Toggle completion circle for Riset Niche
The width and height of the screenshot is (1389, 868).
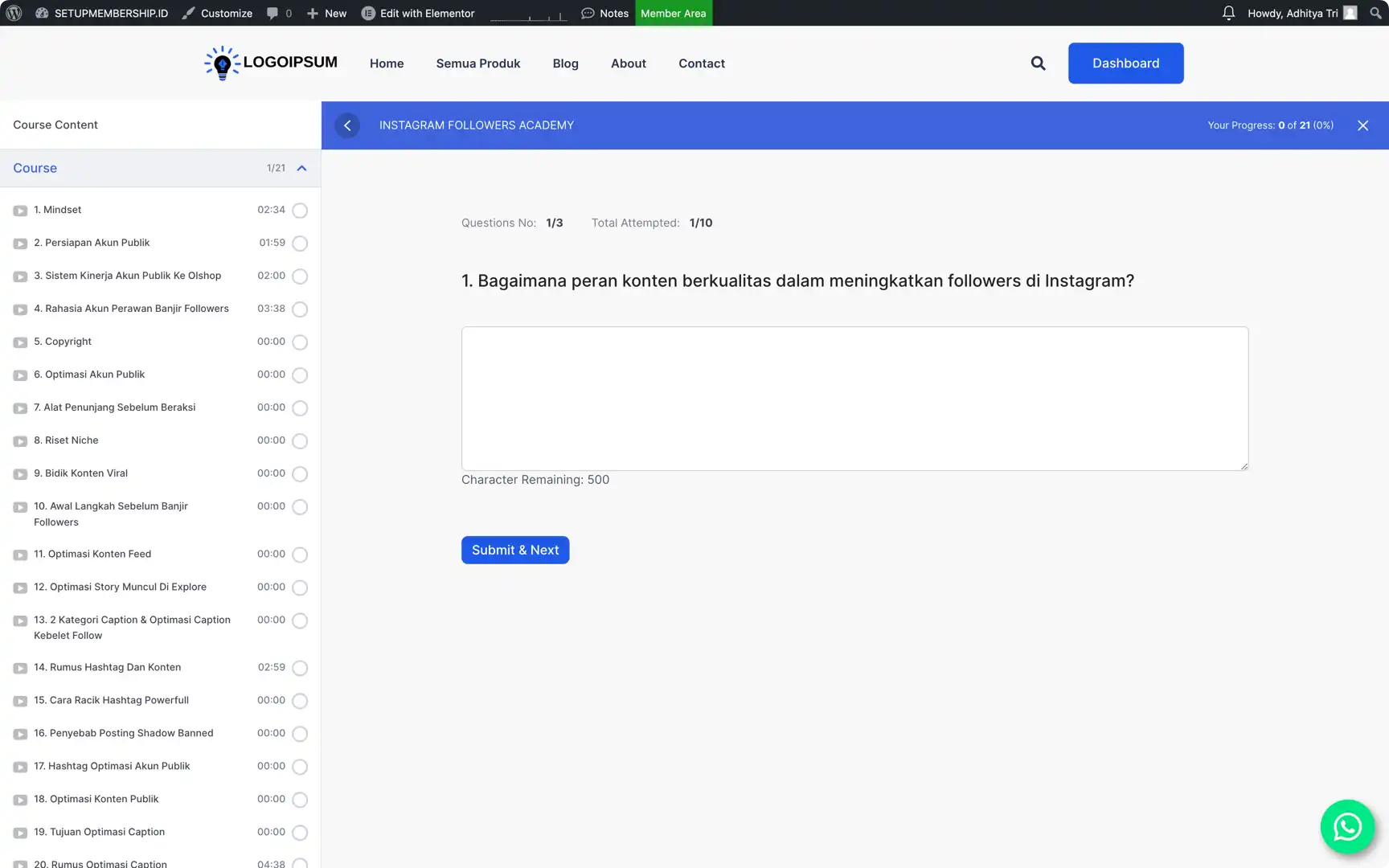(x=300, y=441)
